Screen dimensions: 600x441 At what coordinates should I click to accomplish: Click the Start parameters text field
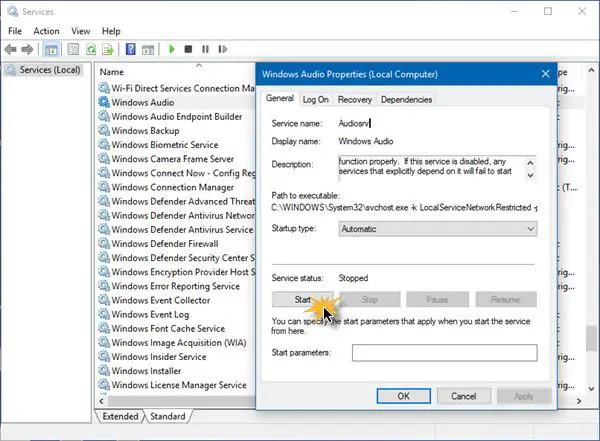pos(444,352)
